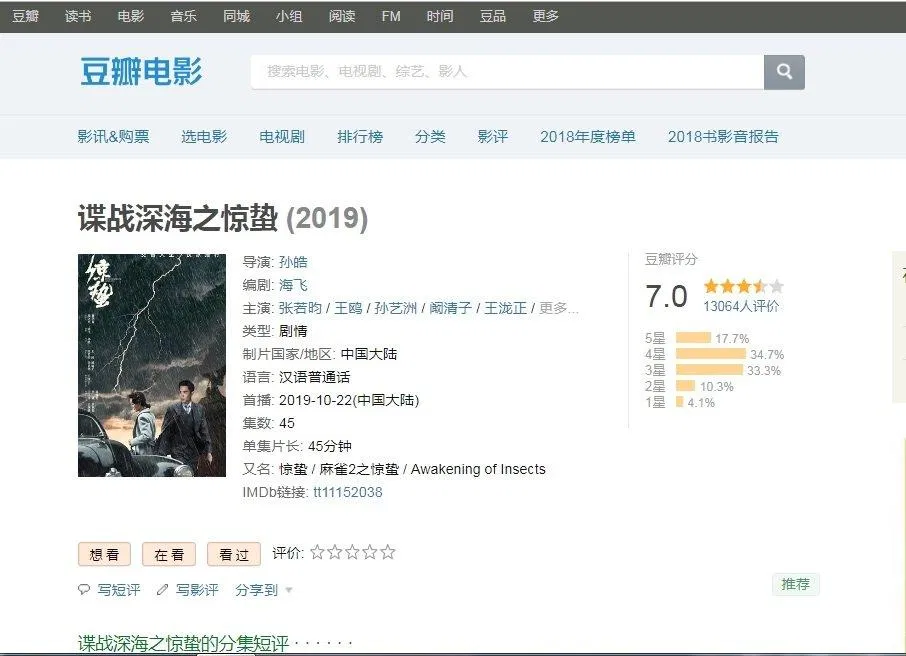Expand the 更多 cast list
Viewport: 906px width, 656px height.
tap(559, 308)
